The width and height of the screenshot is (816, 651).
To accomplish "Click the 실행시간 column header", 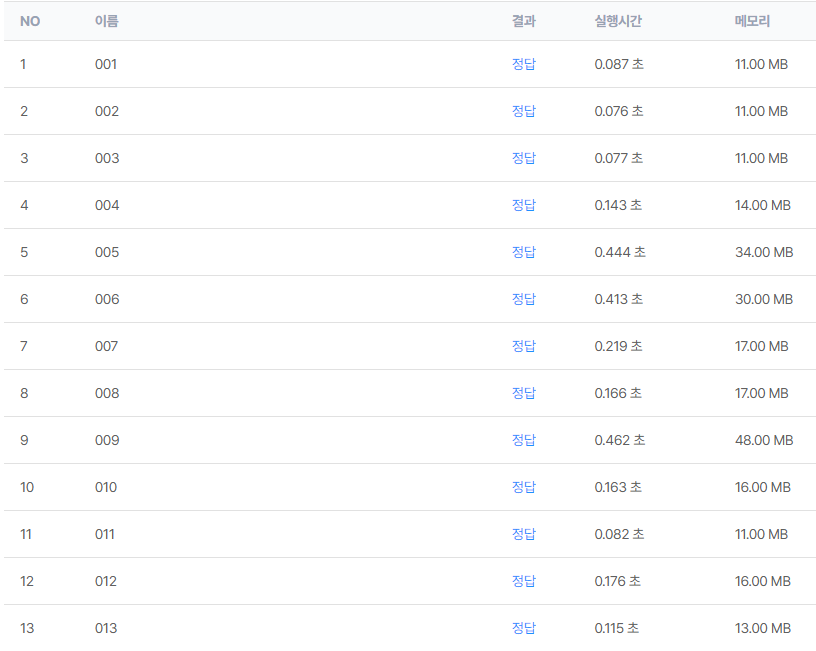I will (618, 21).
